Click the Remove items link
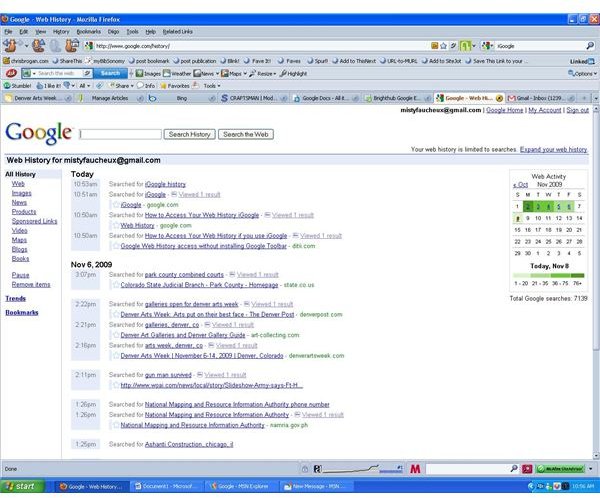This screenshot has height=498, width=600. coord(31,284)
